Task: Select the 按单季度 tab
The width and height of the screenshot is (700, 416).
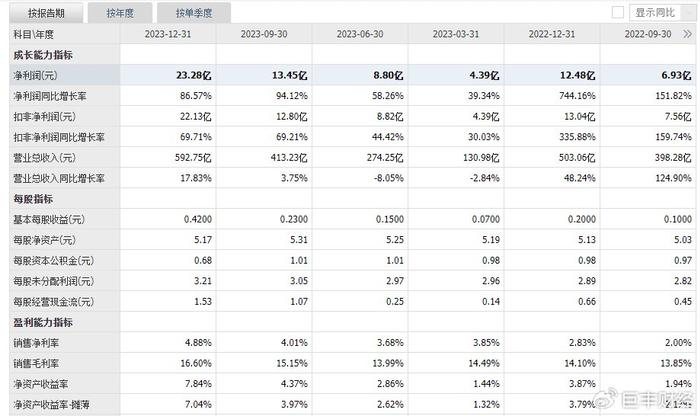Action: pos(195,13)
